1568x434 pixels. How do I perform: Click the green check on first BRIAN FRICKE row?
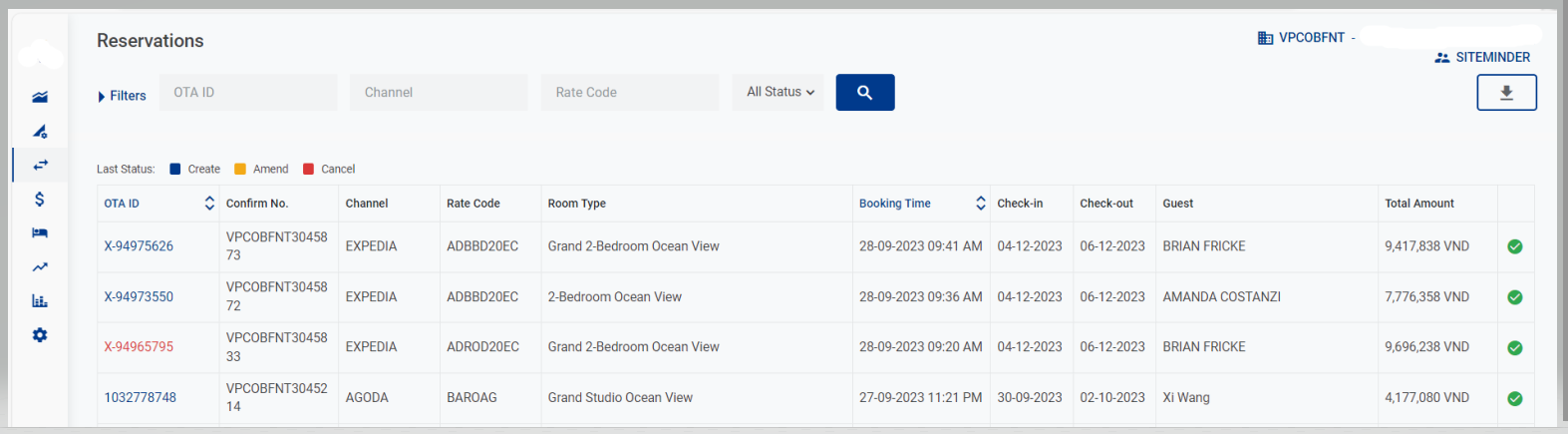pyautogui.click(x=1514, y=246)
